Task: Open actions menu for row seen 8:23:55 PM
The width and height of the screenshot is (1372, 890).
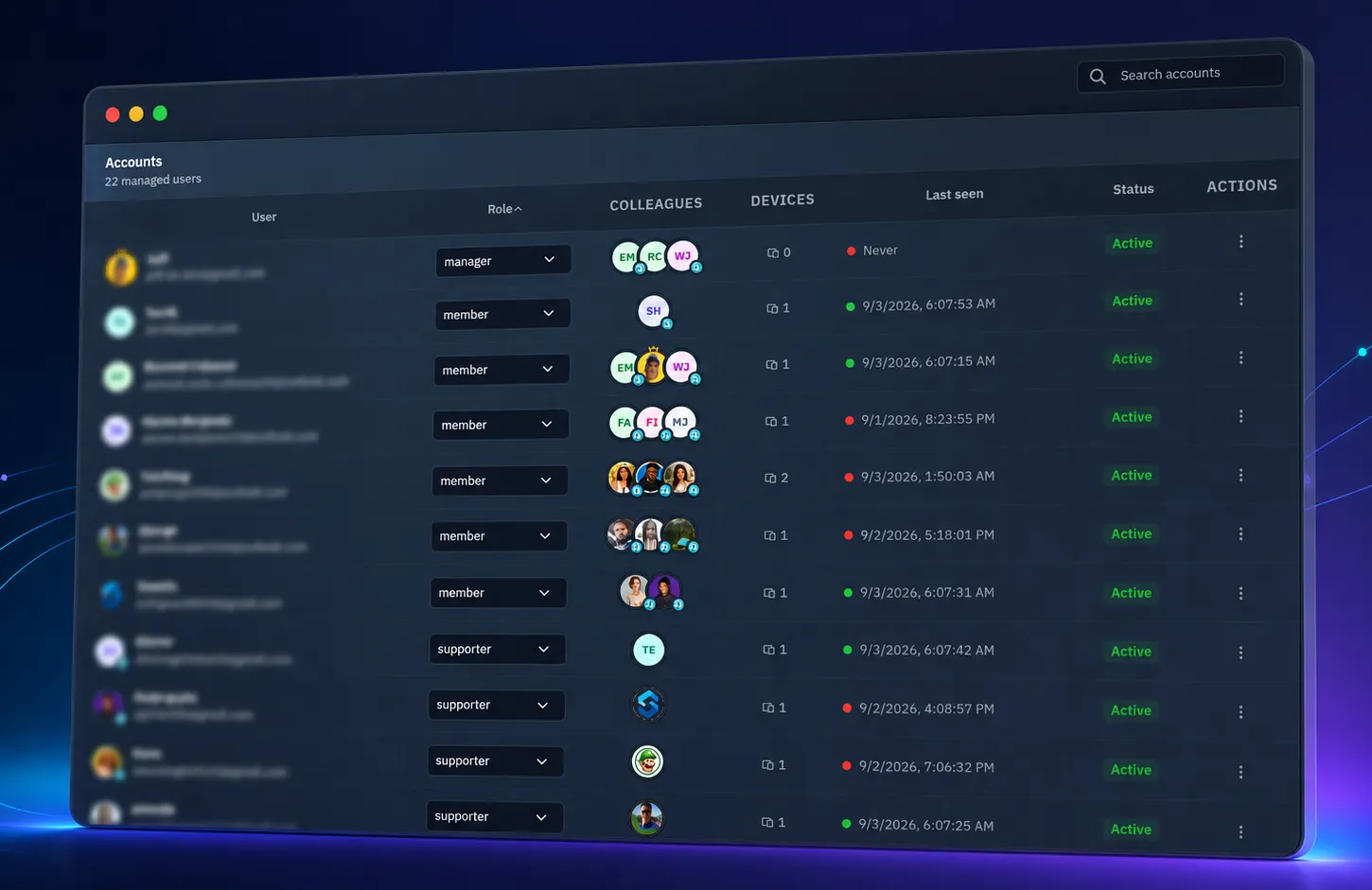Action: (x=1241, y=416)
